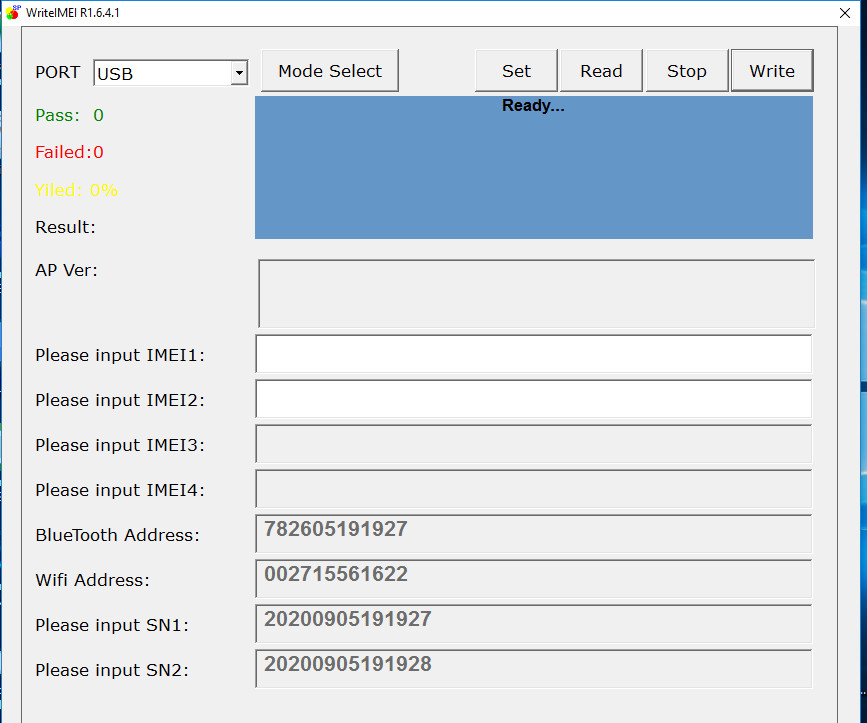
Task: Focus the IMEI2 input field
Action: tap(533, 399)
